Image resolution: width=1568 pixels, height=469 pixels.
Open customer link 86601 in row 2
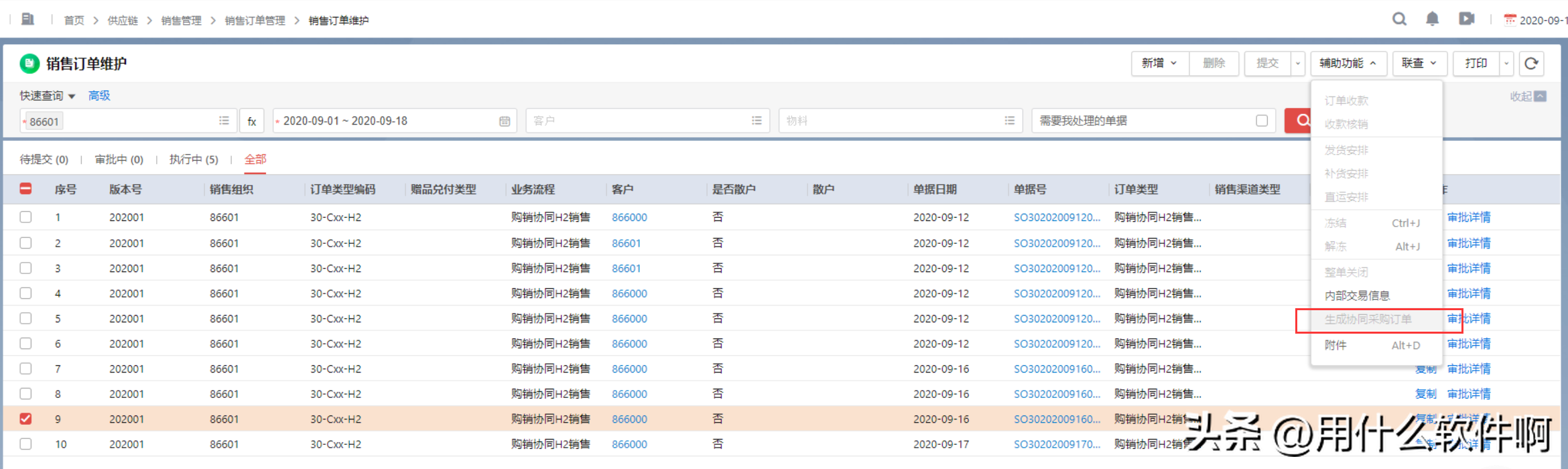626,243
